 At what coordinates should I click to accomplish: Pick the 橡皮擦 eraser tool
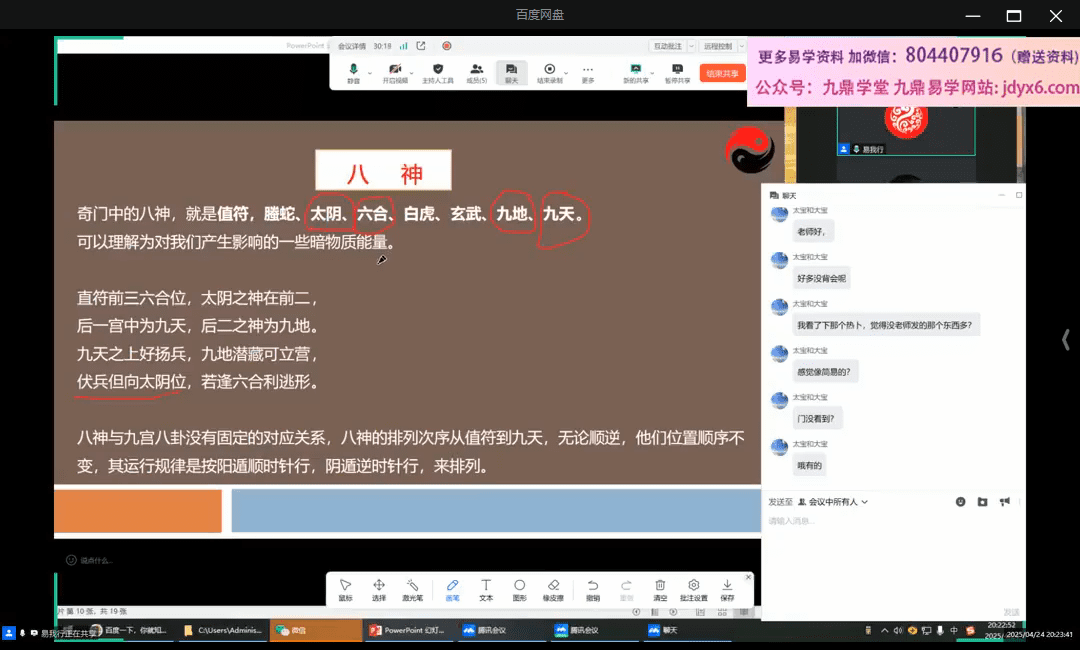pyautogui.click(x=553, y=589)
